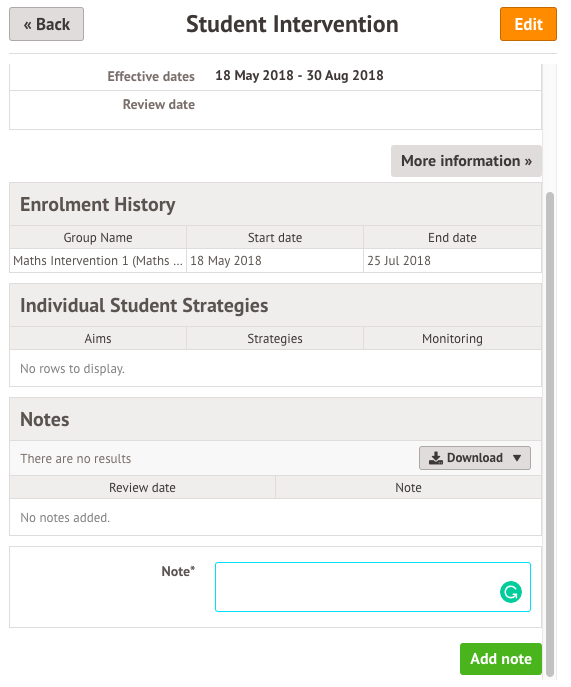
Task: Submit with the Add note button
Action: tap(501, 659)
